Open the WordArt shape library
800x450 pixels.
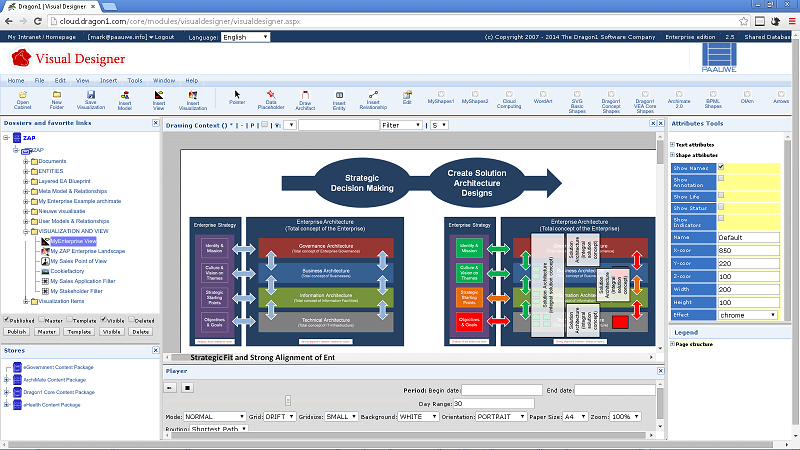coord(543,97)
